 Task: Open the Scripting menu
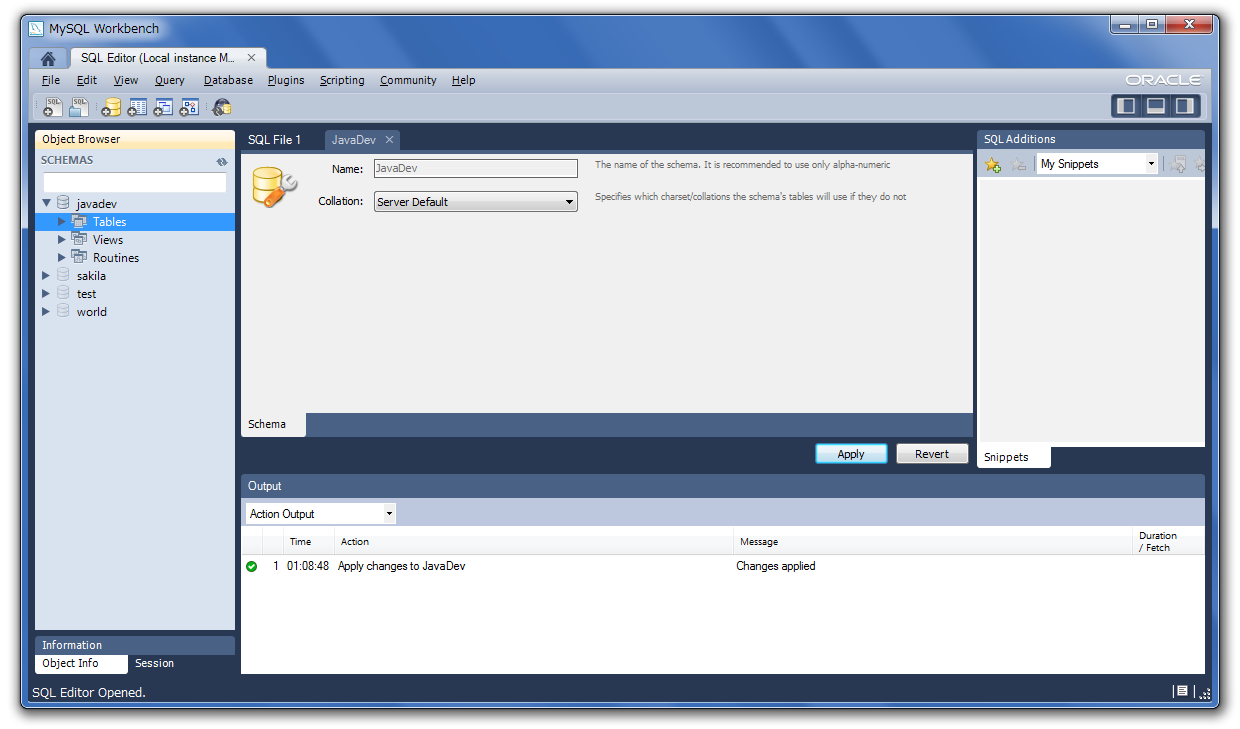coord(342,80)
